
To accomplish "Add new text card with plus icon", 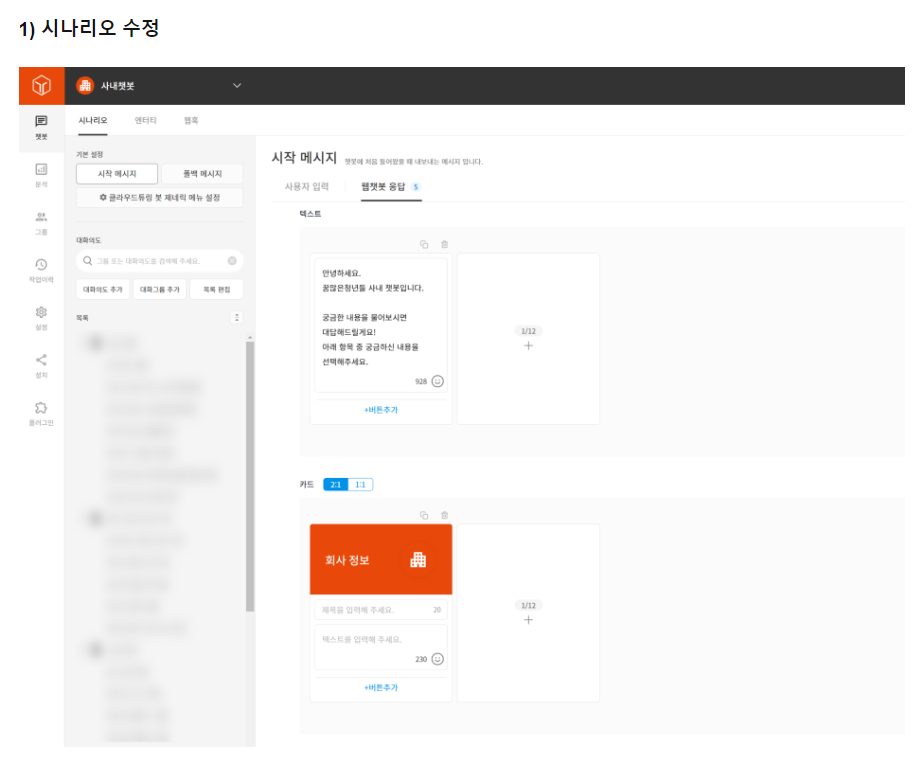I will point(529,346).
